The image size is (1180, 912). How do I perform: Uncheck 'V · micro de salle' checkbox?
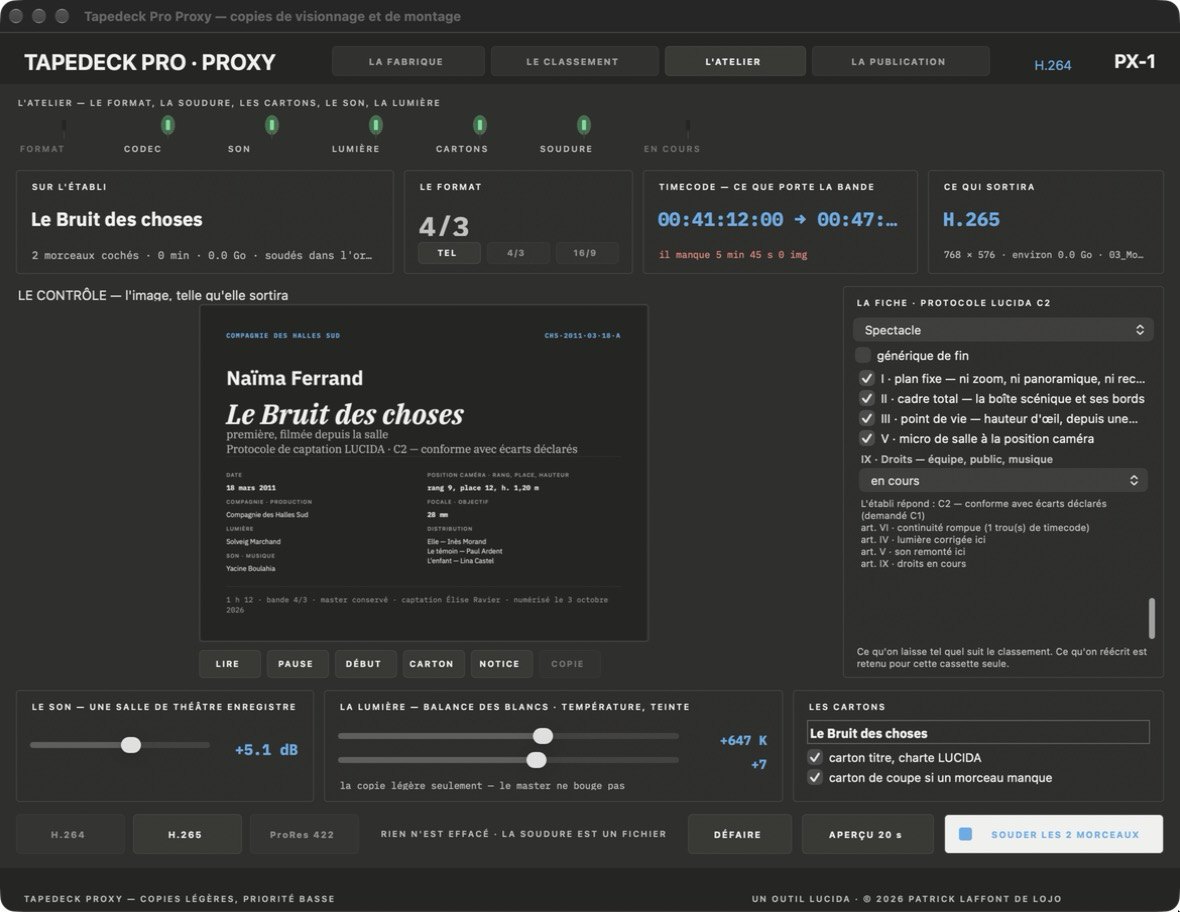point(867,439)
